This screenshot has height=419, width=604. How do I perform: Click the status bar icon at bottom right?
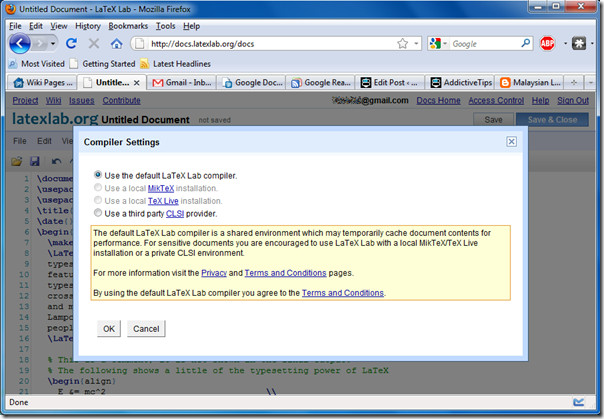579,402
